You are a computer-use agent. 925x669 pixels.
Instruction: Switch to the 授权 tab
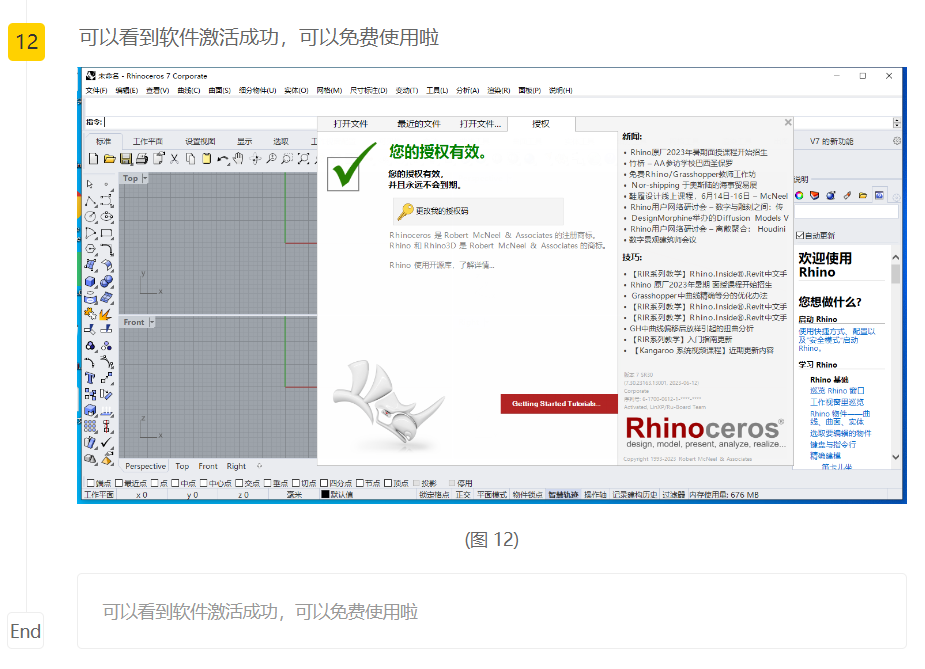pyautogui.click(x=541, y=124)
